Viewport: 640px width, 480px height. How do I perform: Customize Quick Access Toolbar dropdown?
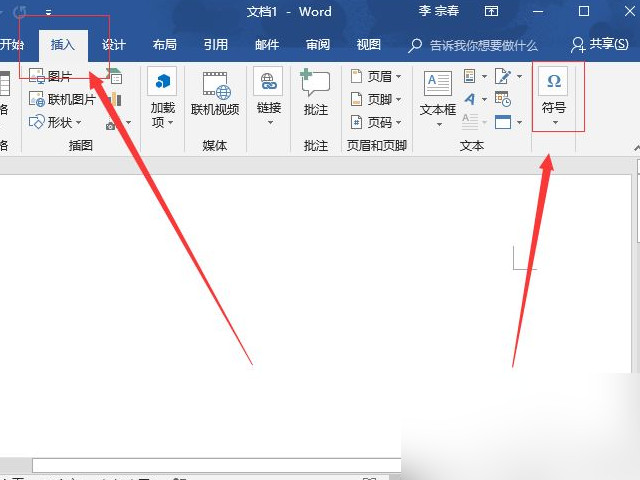(49, 13)
